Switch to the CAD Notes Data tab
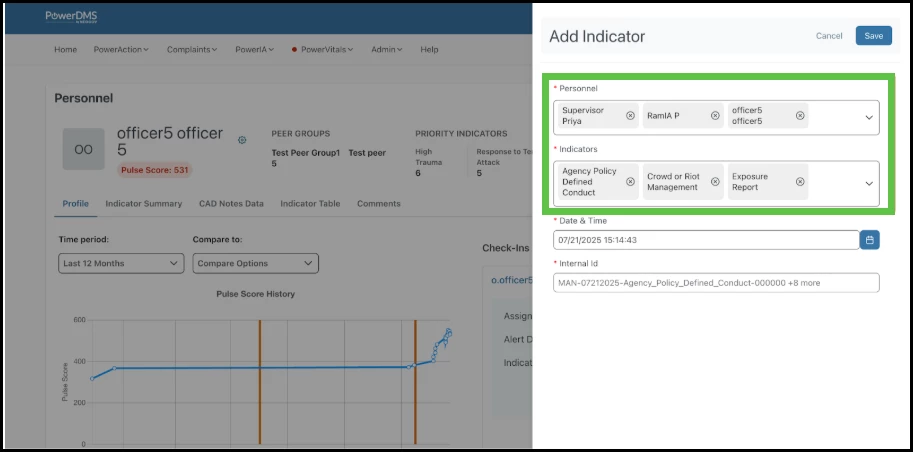This screenshot has width=913, height=452. pyautogui.click(x=231, y=204)
